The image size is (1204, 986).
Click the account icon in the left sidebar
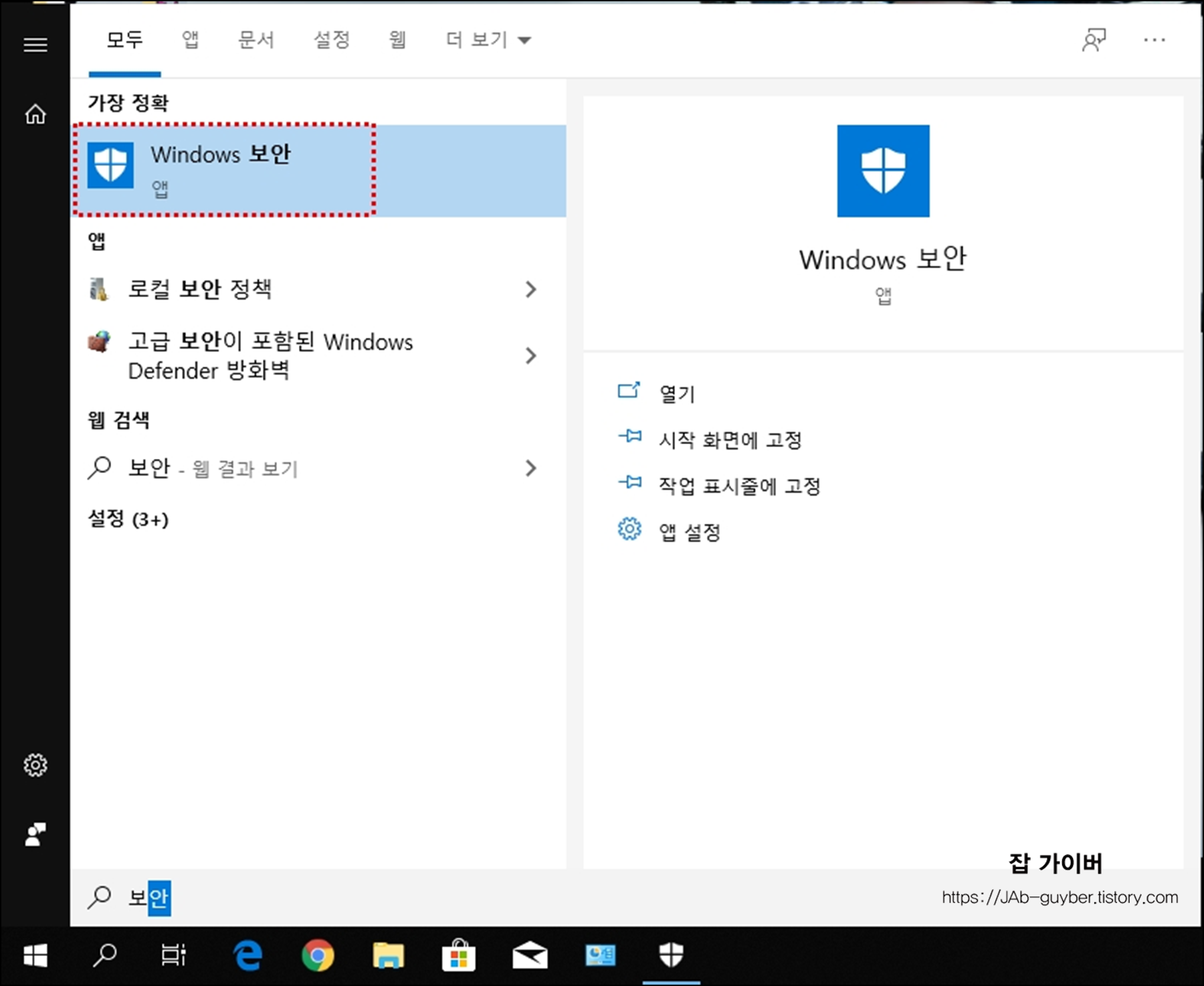pyautogui.click(x=35, y=835)
